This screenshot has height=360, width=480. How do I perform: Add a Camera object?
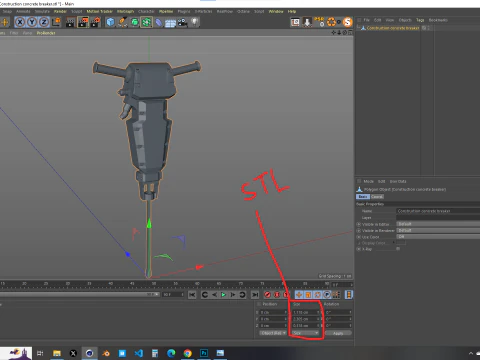coord(182,22)
